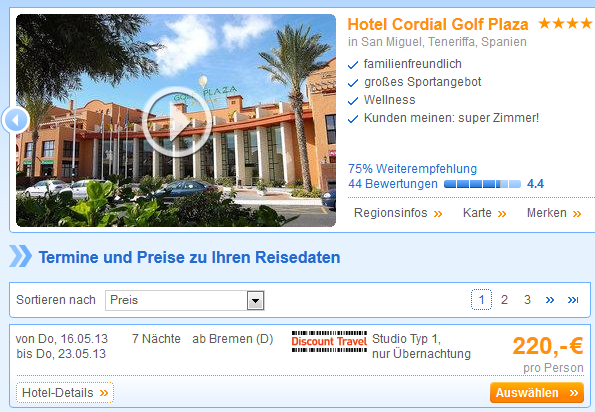Go to results page 2
This screenshot has height=412, width=595.
tap(504, 300)
